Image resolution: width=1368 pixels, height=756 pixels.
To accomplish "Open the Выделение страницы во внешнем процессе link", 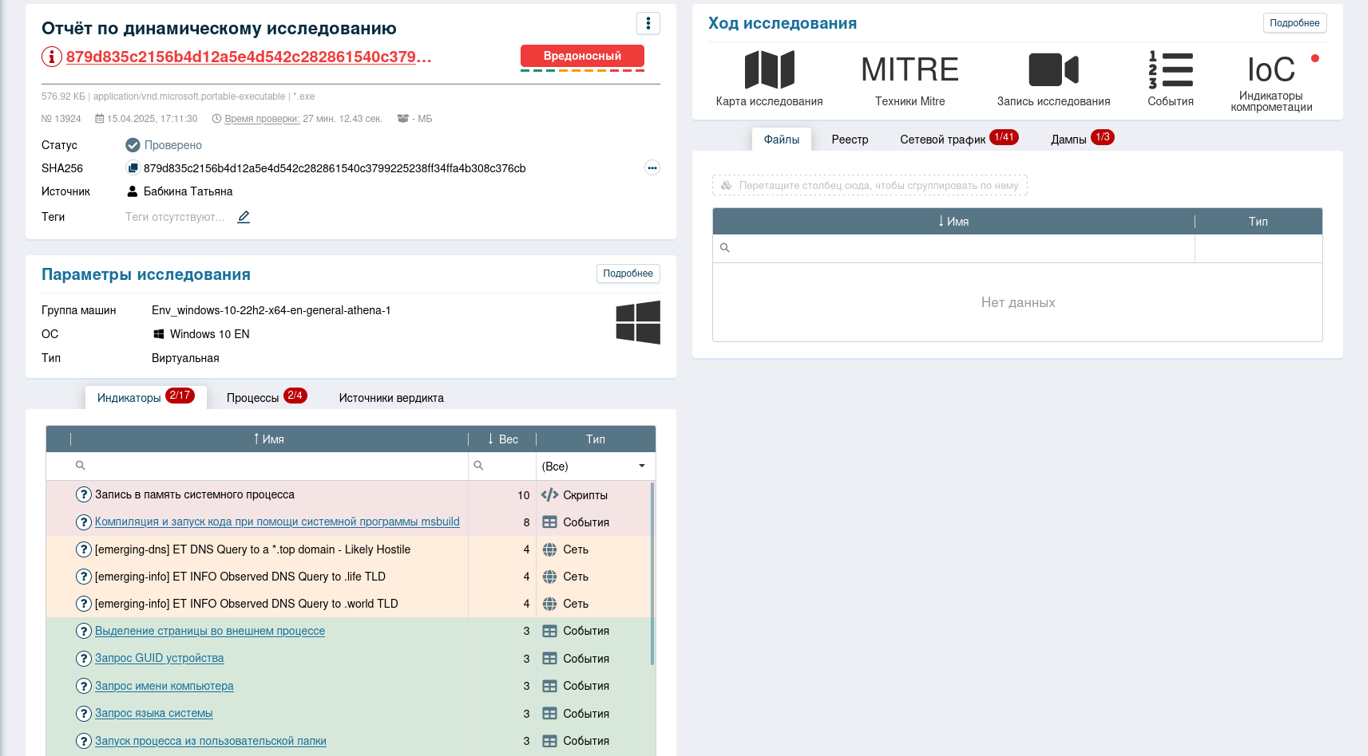I will (x=209, y=631).
